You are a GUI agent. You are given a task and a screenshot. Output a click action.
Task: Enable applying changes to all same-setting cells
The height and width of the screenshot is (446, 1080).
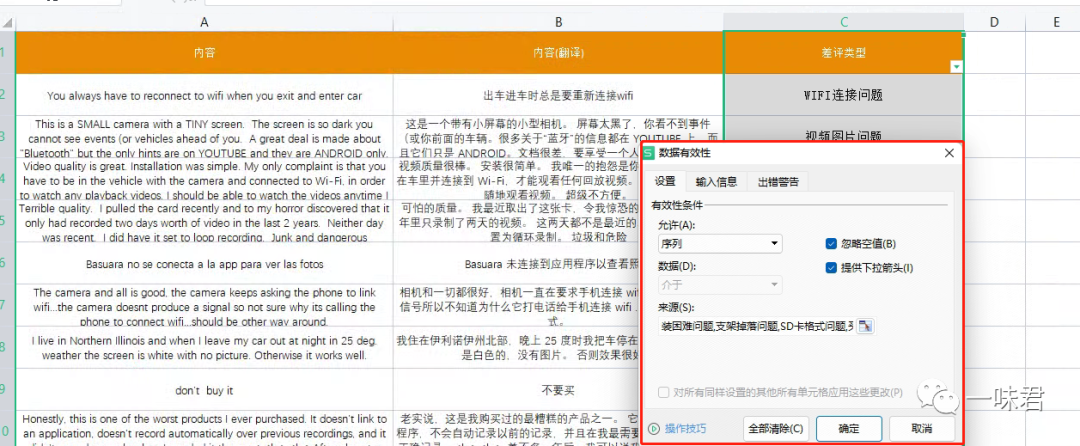point(664,392)
